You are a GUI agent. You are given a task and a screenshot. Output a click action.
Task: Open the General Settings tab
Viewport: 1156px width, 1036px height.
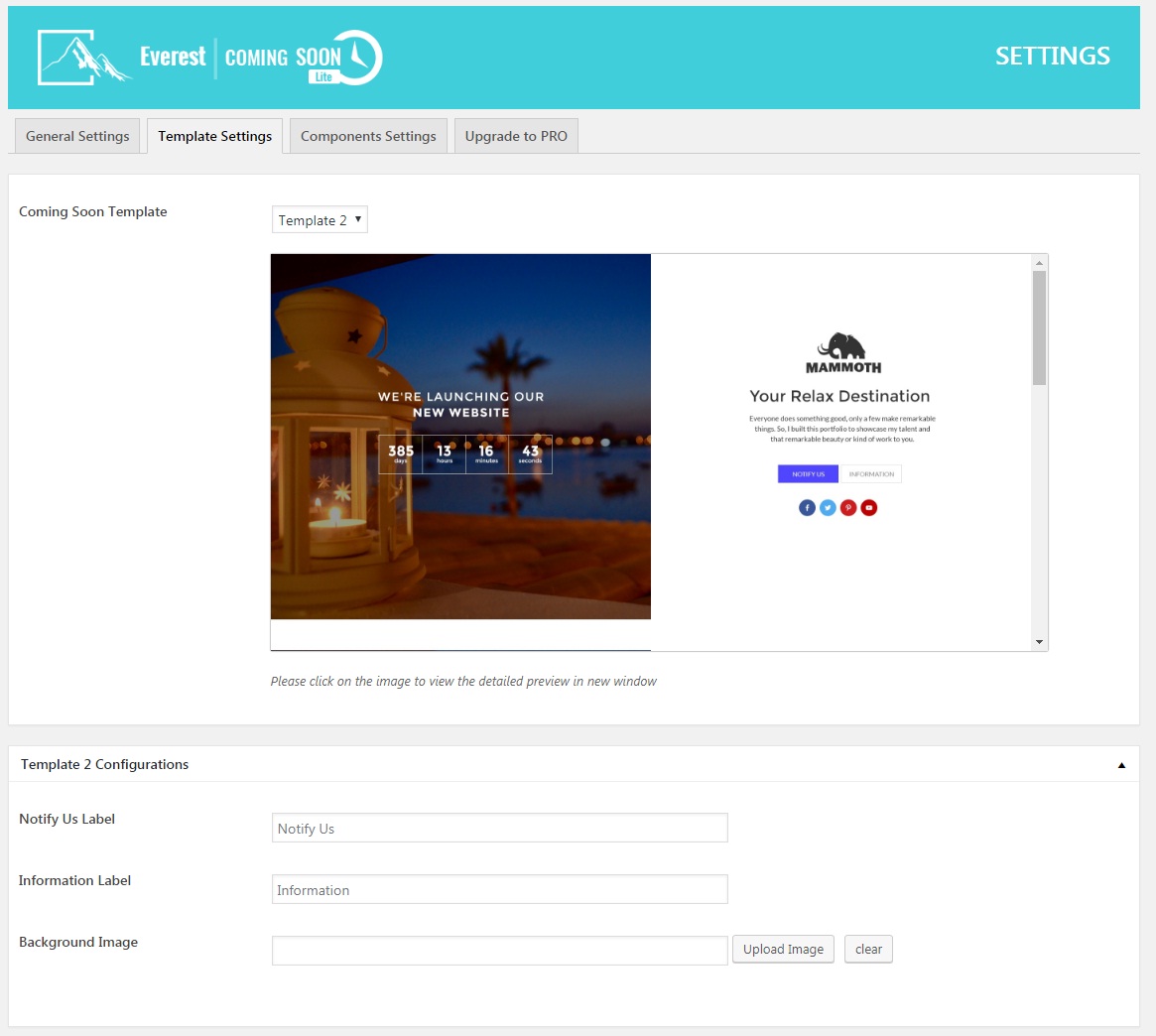pos(77,136)
